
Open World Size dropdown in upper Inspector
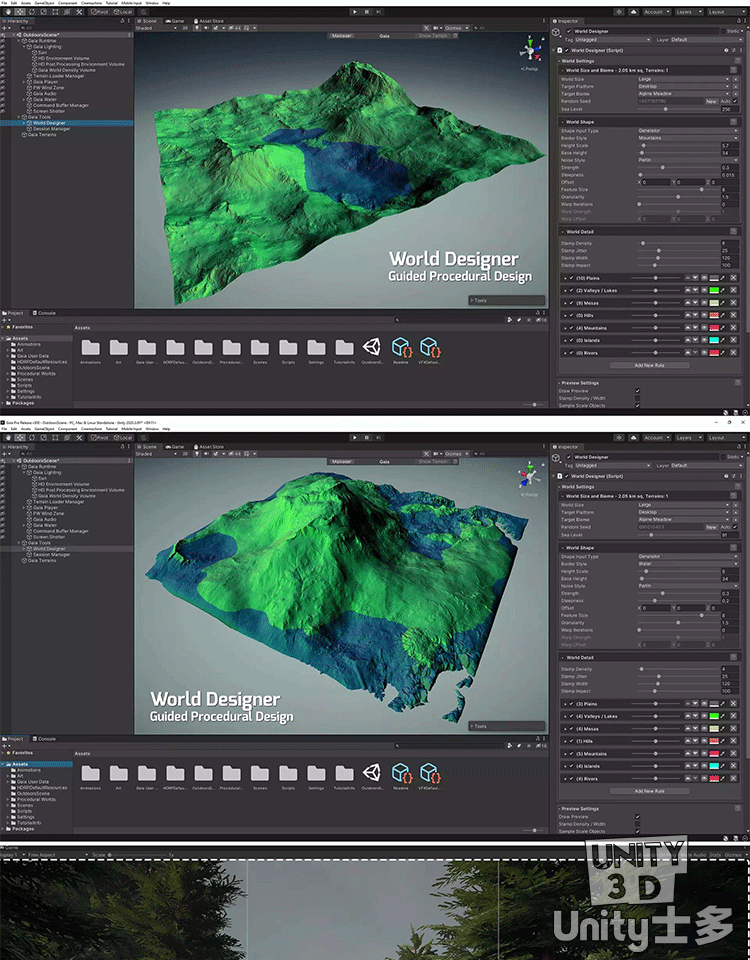click(684, 79)
